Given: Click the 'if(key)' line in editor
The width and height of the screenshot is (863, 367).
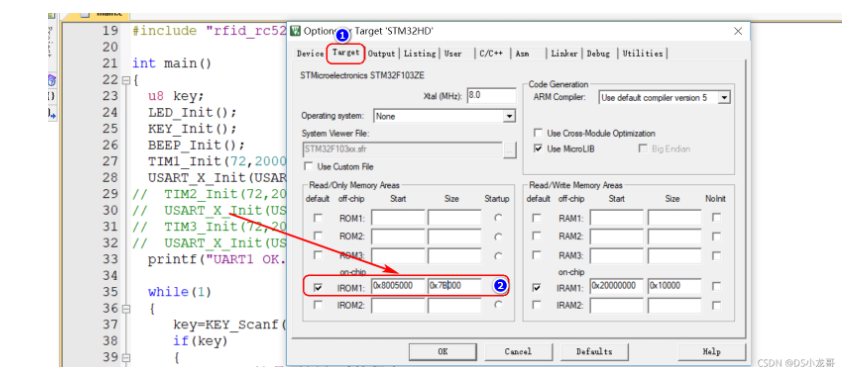Looking at the screenshot, I should (x=200, y=341).
